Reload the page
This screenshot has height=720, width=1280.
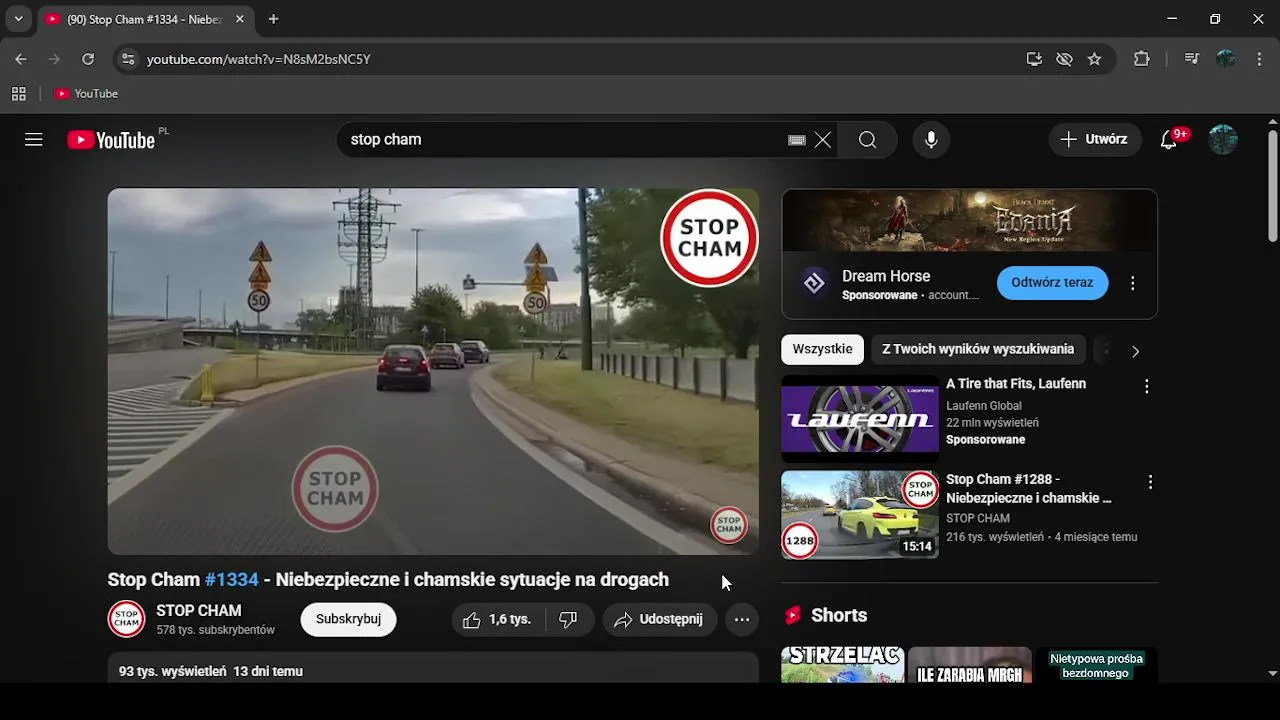pos(88,59)
